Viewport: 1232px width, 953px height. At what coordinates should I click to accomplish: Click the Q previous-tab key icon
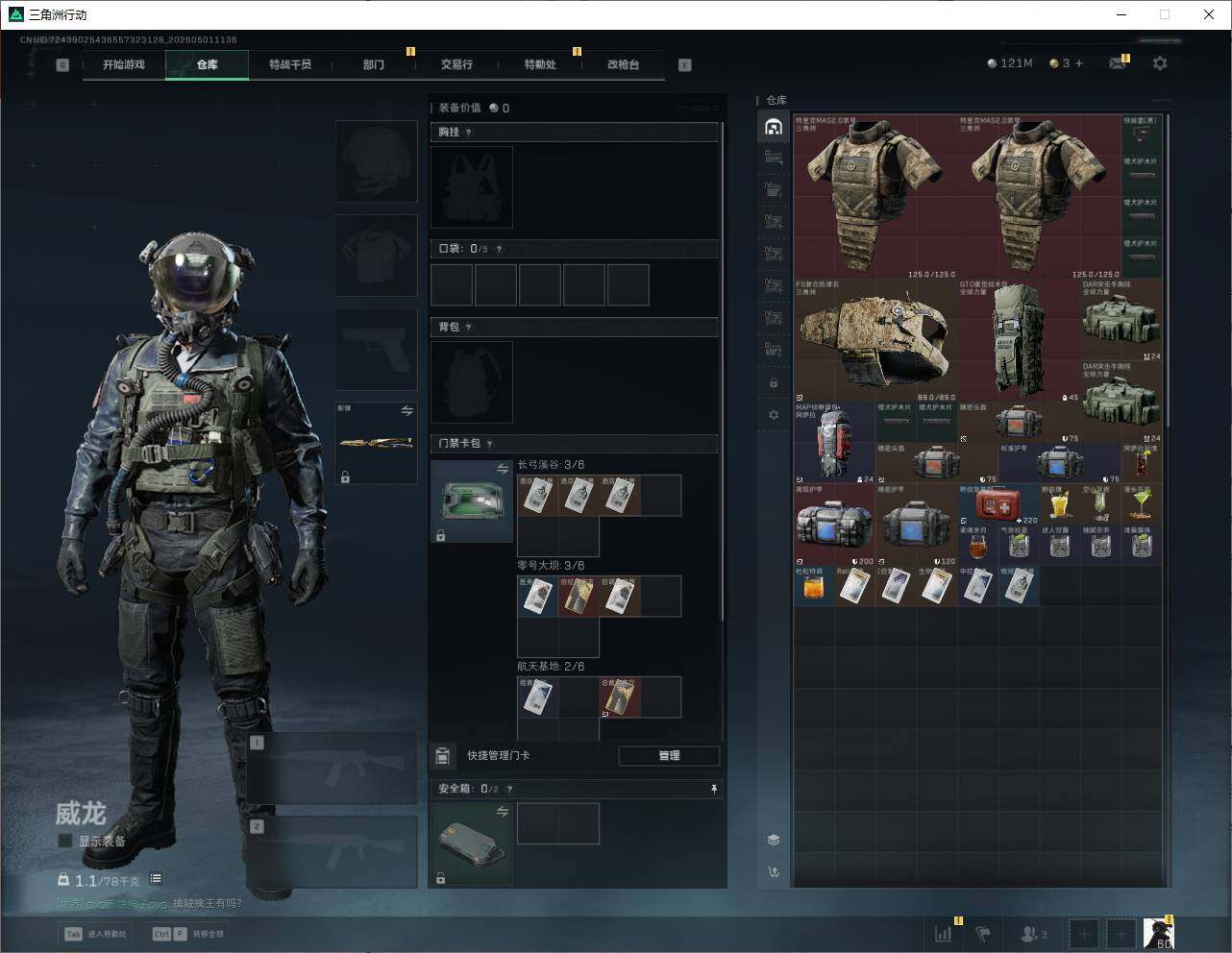point(62,65)
